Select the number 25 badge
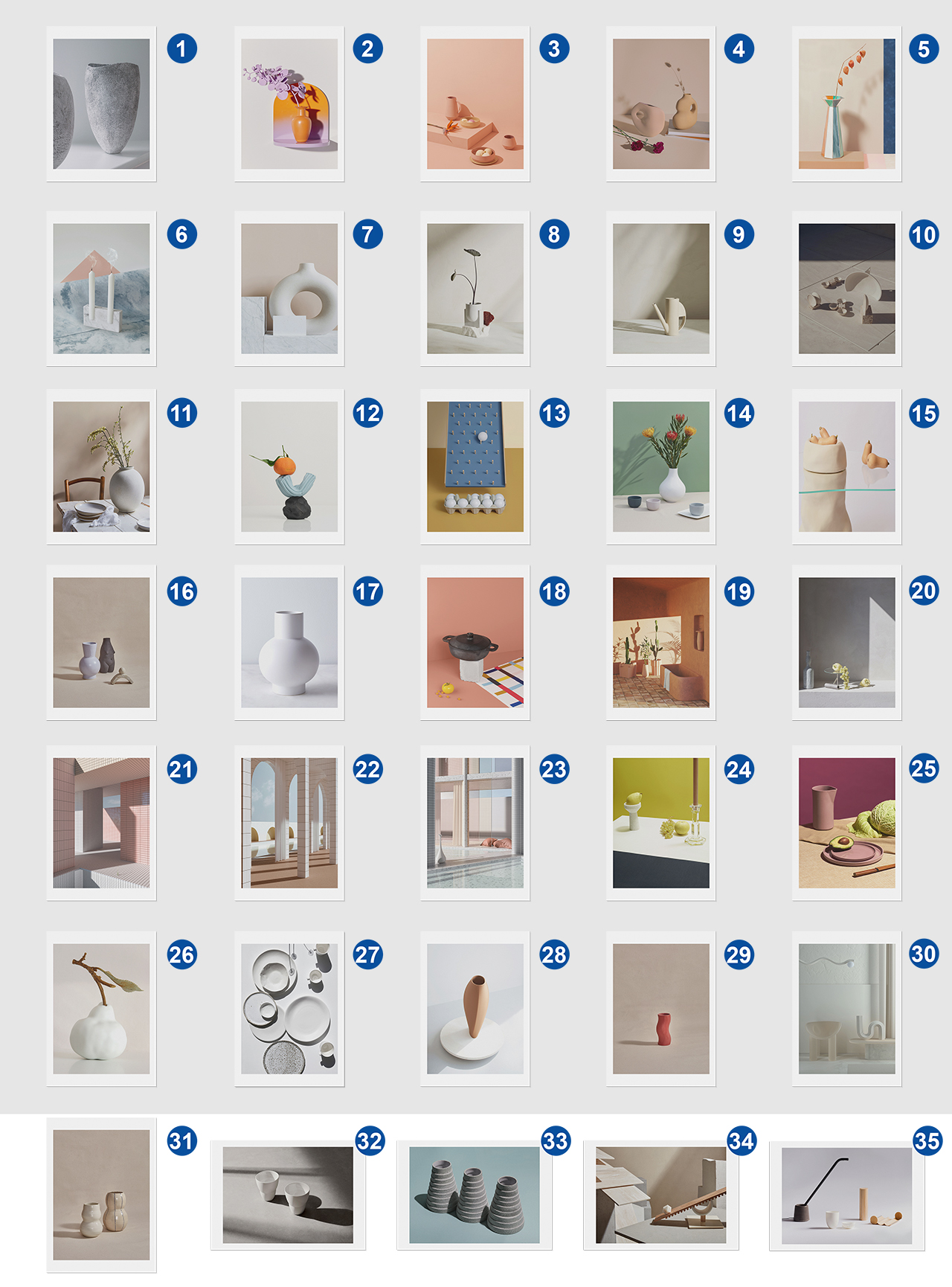 click(924, 768)
